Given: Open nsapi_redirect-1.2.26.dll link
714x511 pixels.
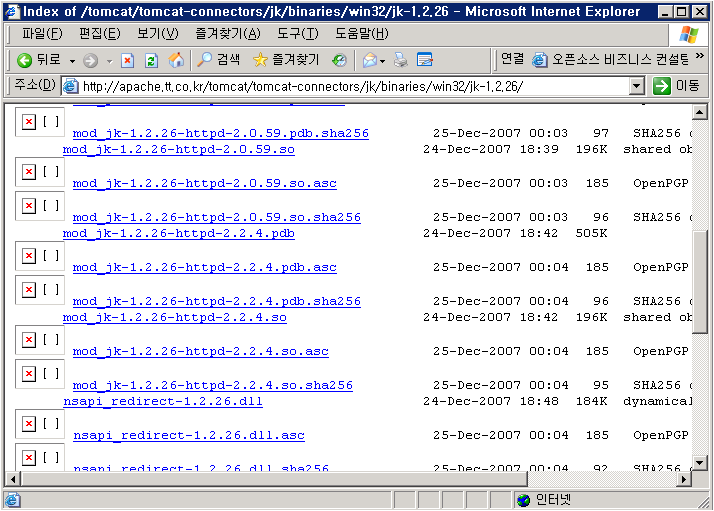Looking at the screenshot, I should tap(163, 402).
